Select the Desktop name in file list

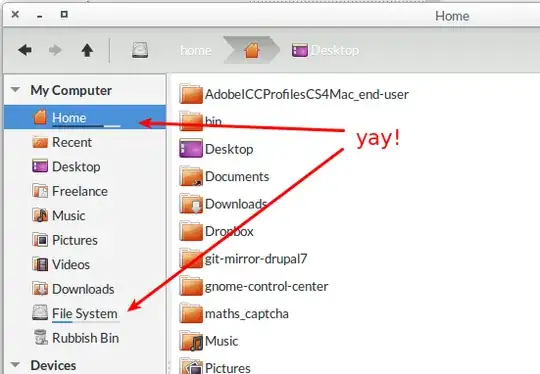(229, 149)
